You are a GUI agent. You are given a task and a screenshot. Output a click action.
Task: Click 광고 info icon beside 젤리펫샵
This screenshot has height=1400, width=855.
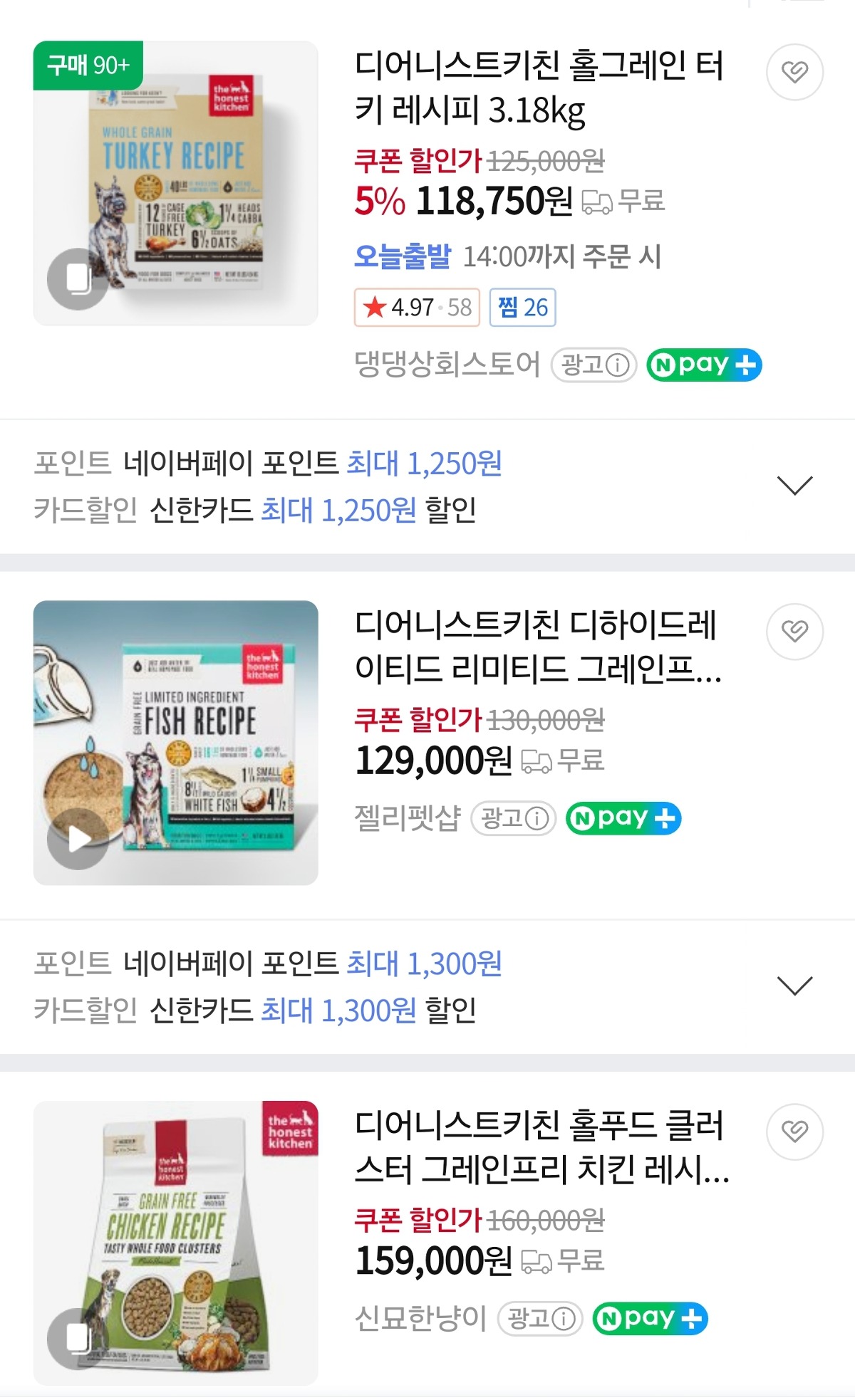537,818
